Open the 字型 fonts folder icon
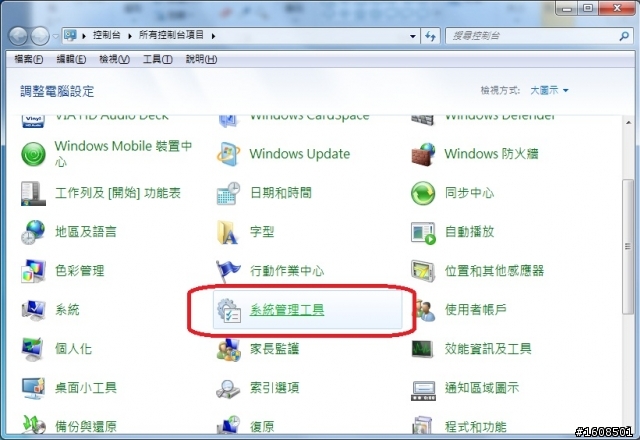640x440 pixels. point(228,232)
